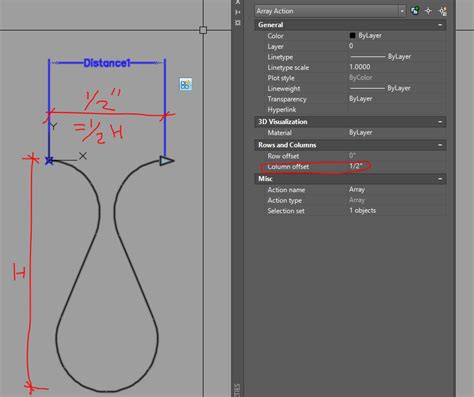Screen dimensions: 474x397
Task: Click the palette properties menu icon
Action: point(238,23)
